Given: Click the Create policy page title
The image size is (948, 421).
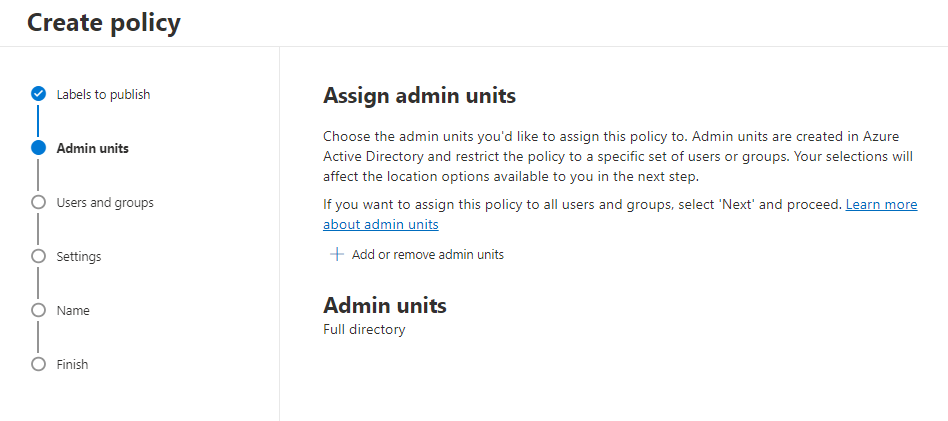Looking at the screenshot, I should (104, 23).
